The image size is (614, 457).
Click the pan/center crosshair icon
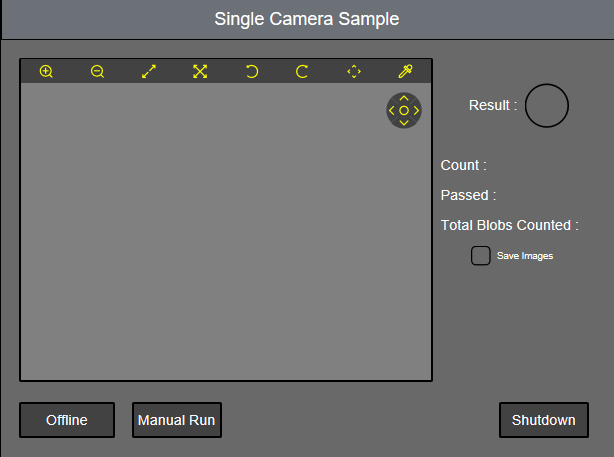pos(354,72)
